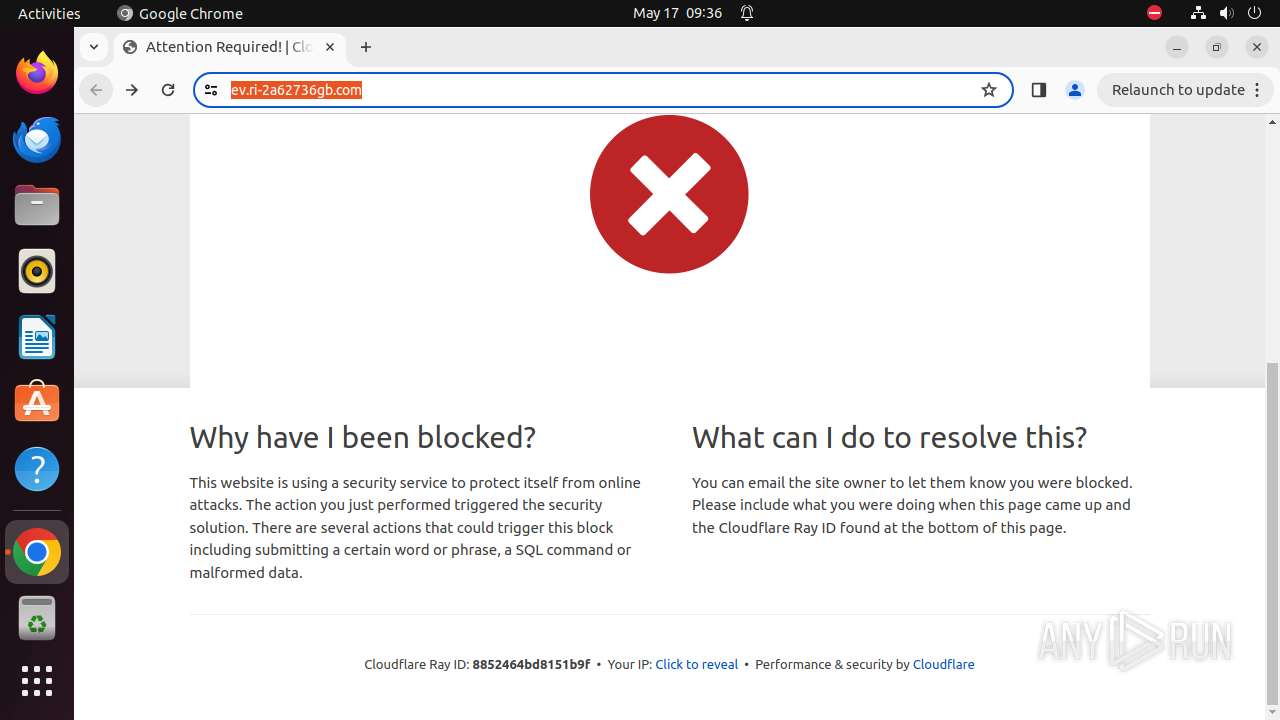Restore the Chrome window size
The image size is (1280, 720).
click(1217, 47)
